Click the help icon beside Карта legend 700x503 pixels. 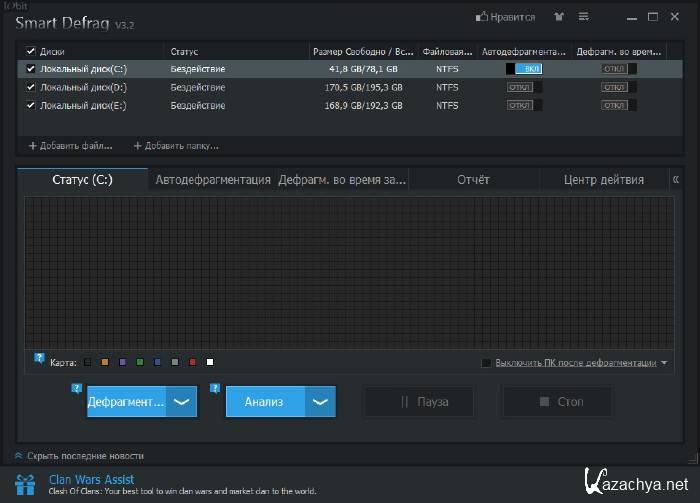click(x=40, y=357)
